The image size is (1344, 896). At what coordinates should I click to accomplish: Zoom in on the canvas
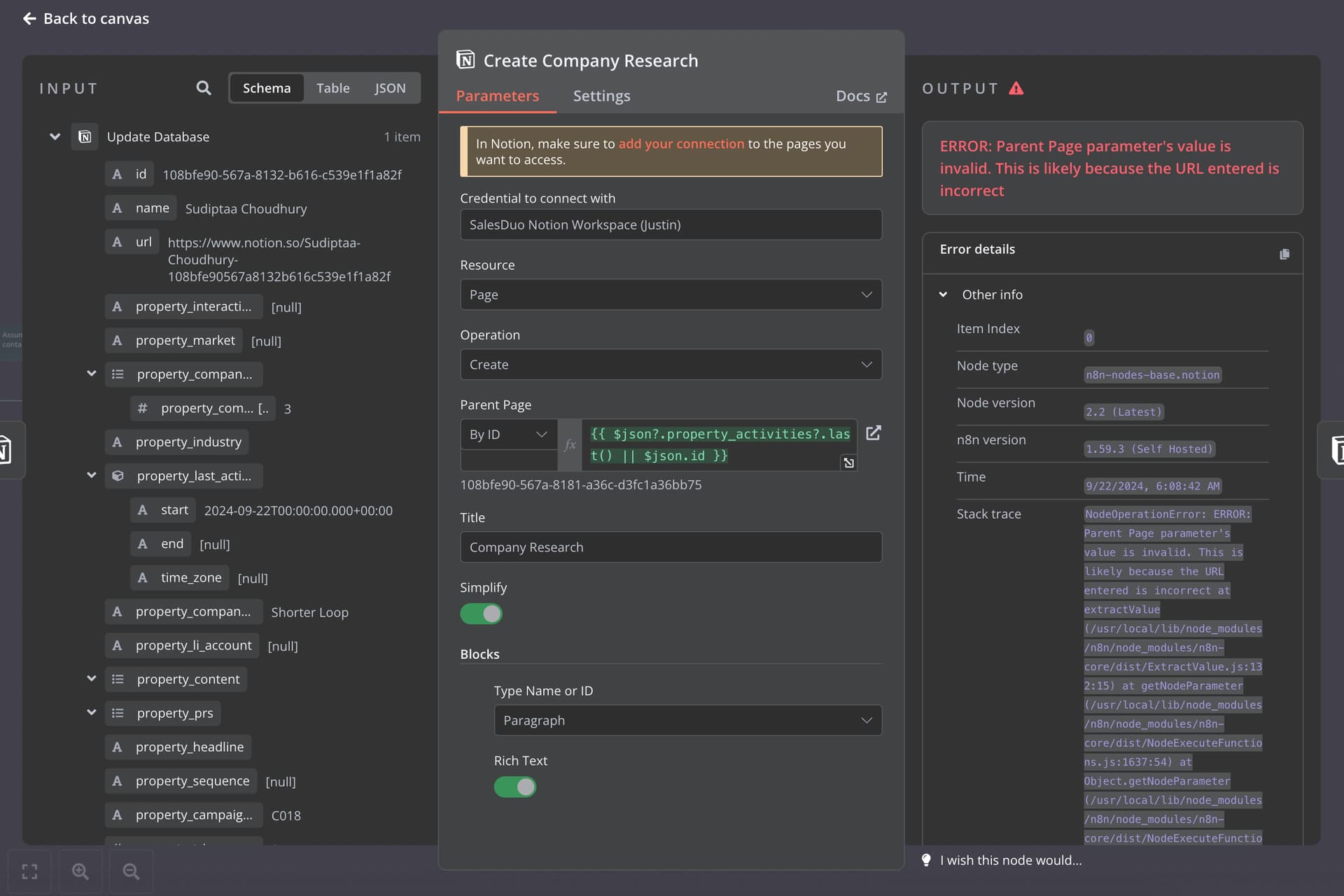80,871
